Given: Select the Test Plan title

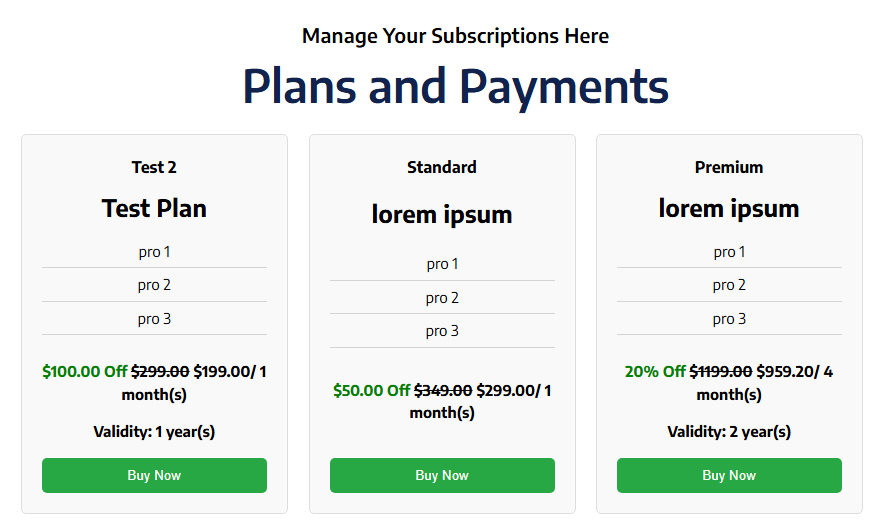Looking at the screenshot, I should pos(154,208).
